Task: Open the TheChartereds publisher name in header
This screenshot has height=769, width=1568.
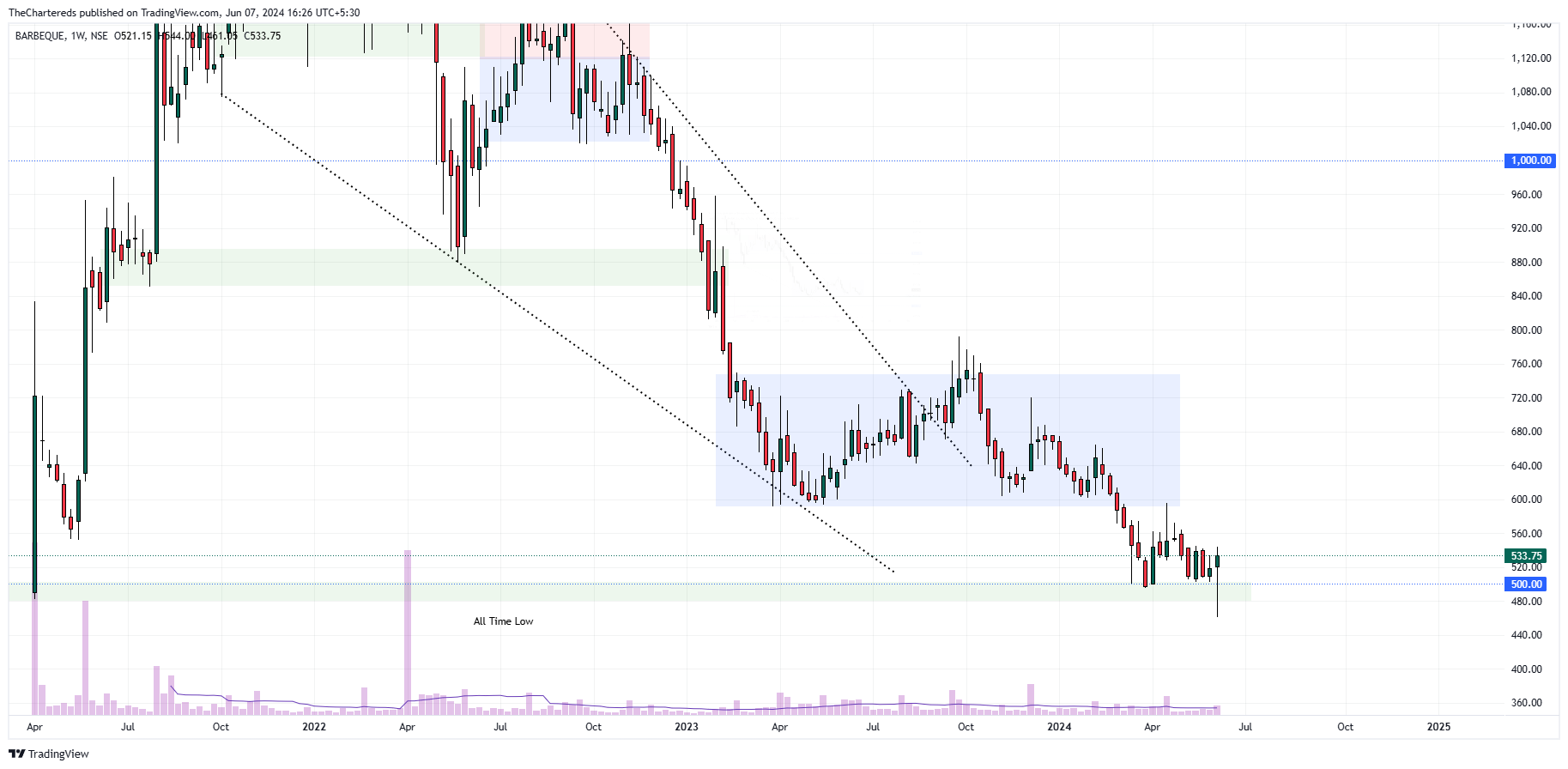Action: (42, 13)
